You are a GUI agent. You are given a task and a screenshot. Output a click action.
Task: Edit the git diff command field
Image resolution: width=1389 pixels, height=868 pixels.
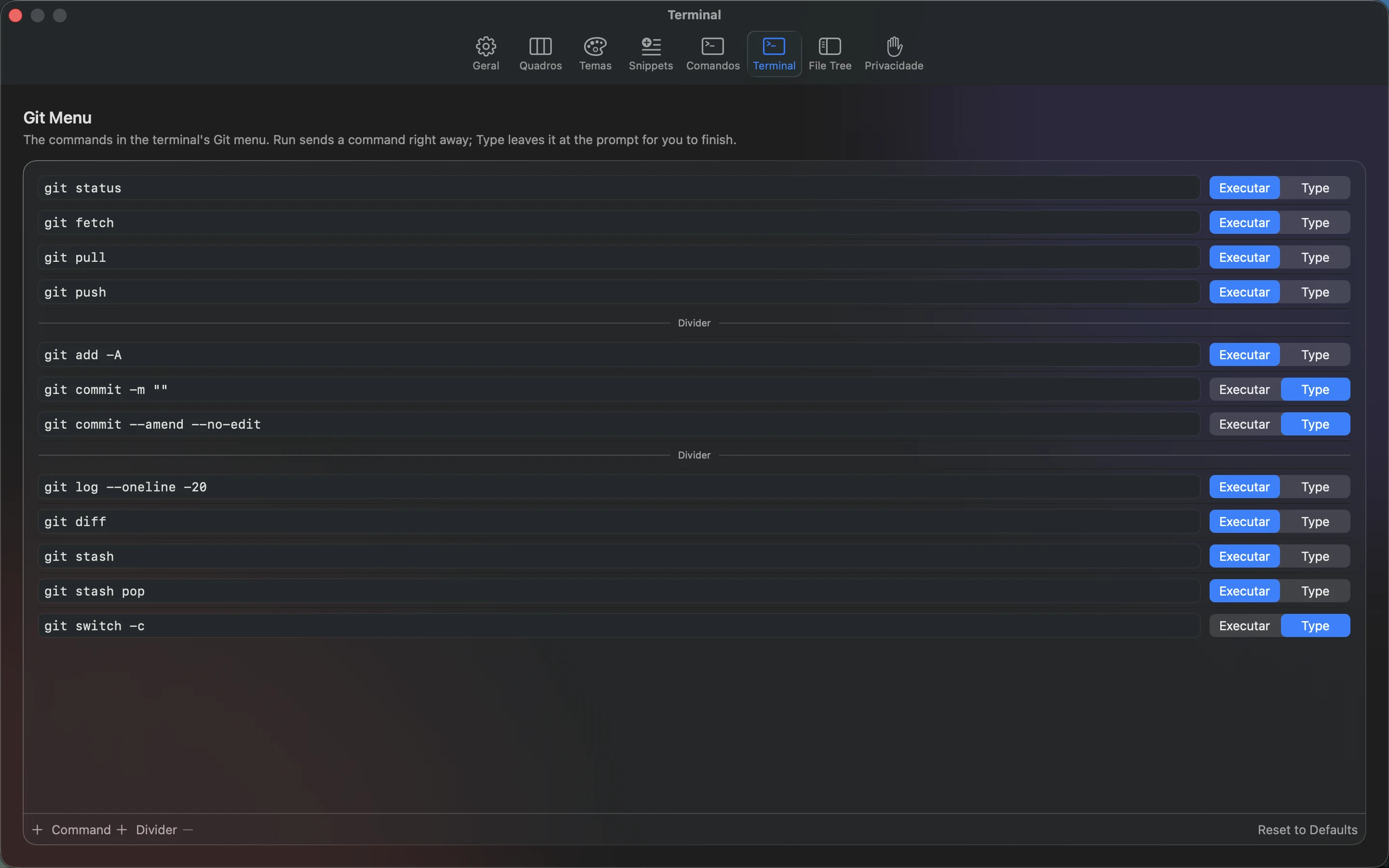coord(619,521)
